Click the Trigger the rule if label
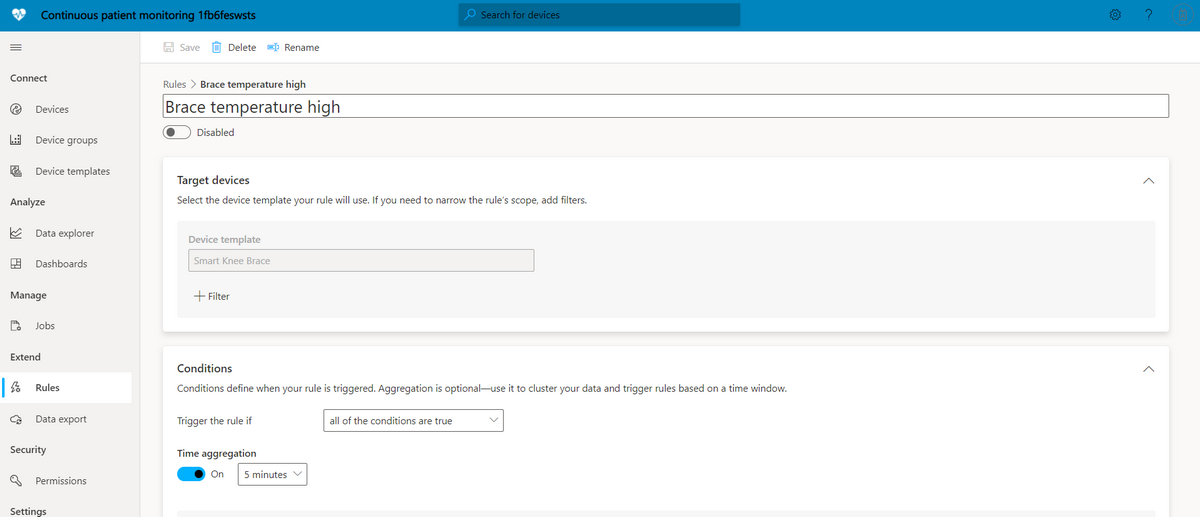 [x=214, y=421]
